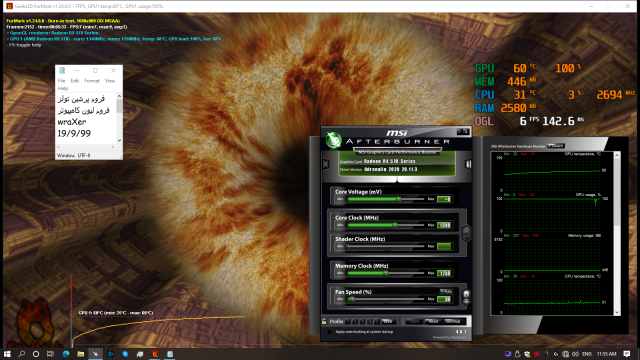Image resolution: width=640 pixels, height=360 pixels.
Task: Click Detach in Hardware Monitor
Action: (556, 146)
